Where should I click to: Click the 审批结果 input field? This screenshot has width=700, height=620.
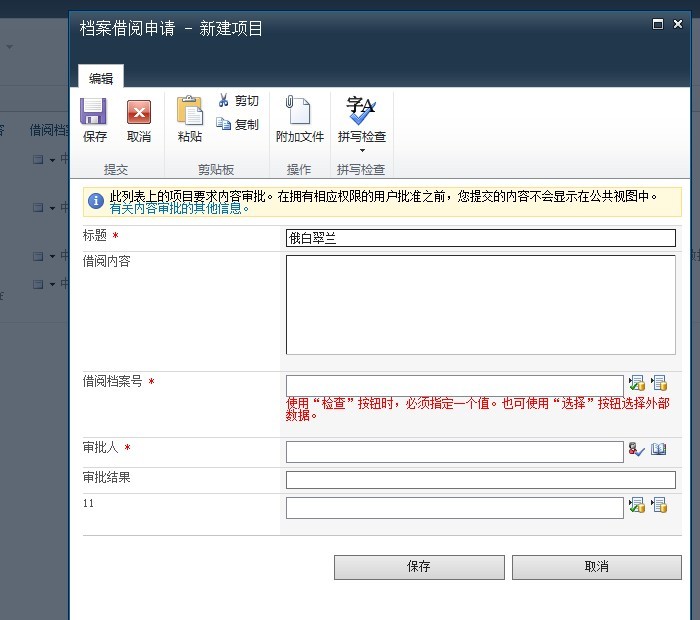click(x=480, y=480)
